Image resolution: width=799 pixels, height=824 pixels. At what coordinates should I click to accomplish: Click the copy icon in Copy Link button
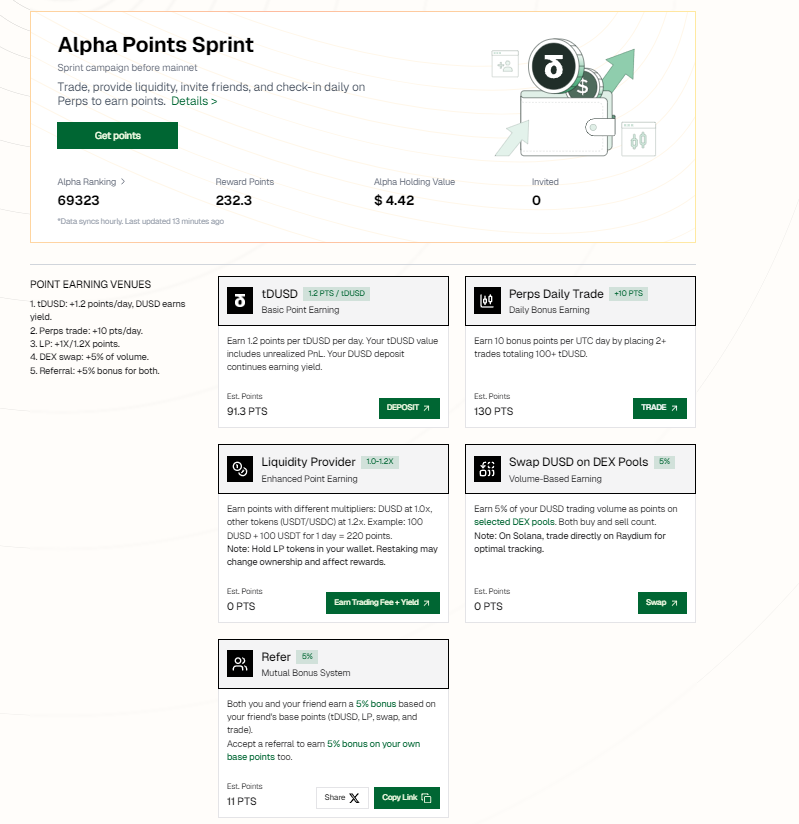pyautogui.click(x=426, y=798)
